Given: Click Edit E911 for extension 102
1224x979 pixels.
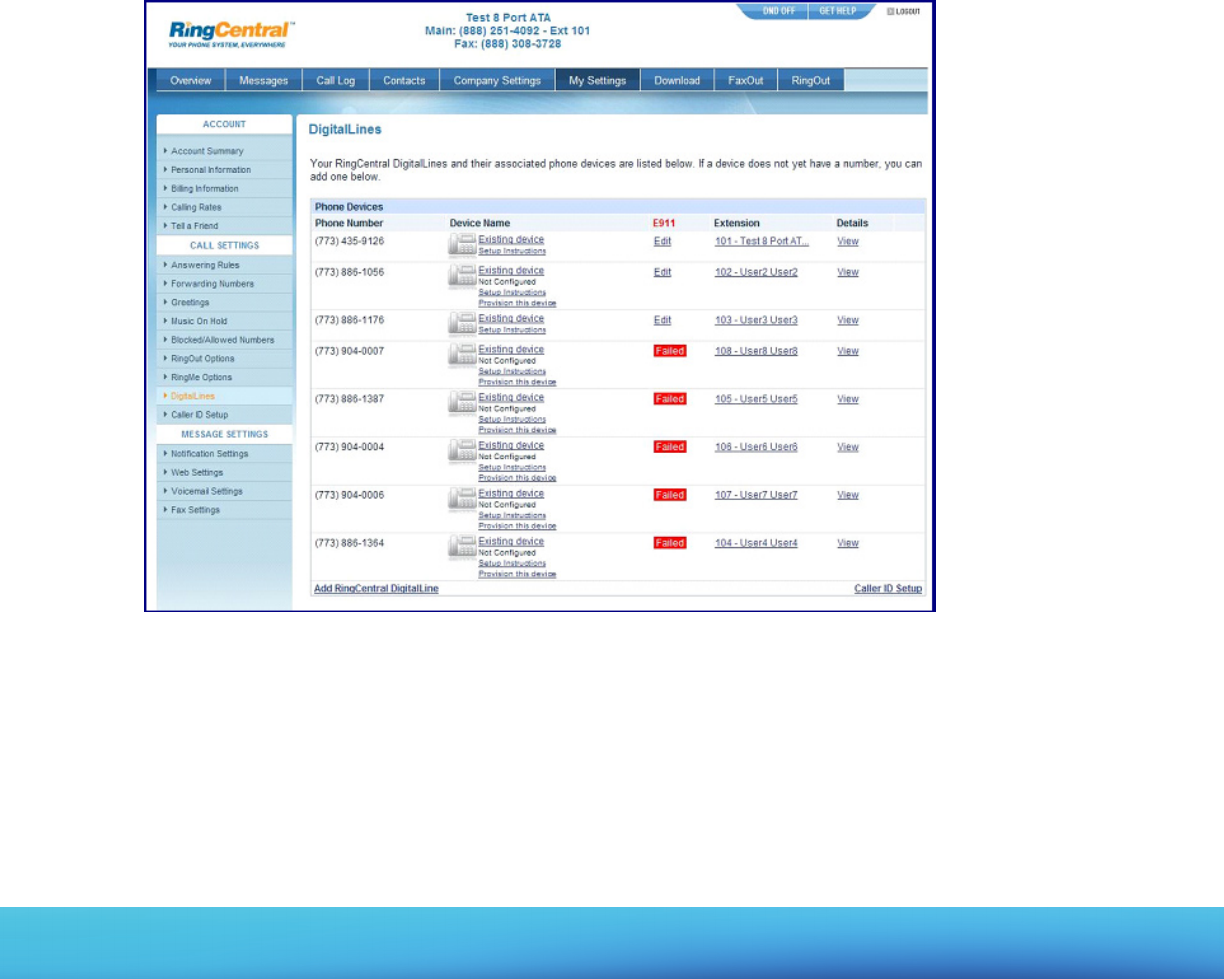Looking at the screenshot, I should click(x=662, y=272).
